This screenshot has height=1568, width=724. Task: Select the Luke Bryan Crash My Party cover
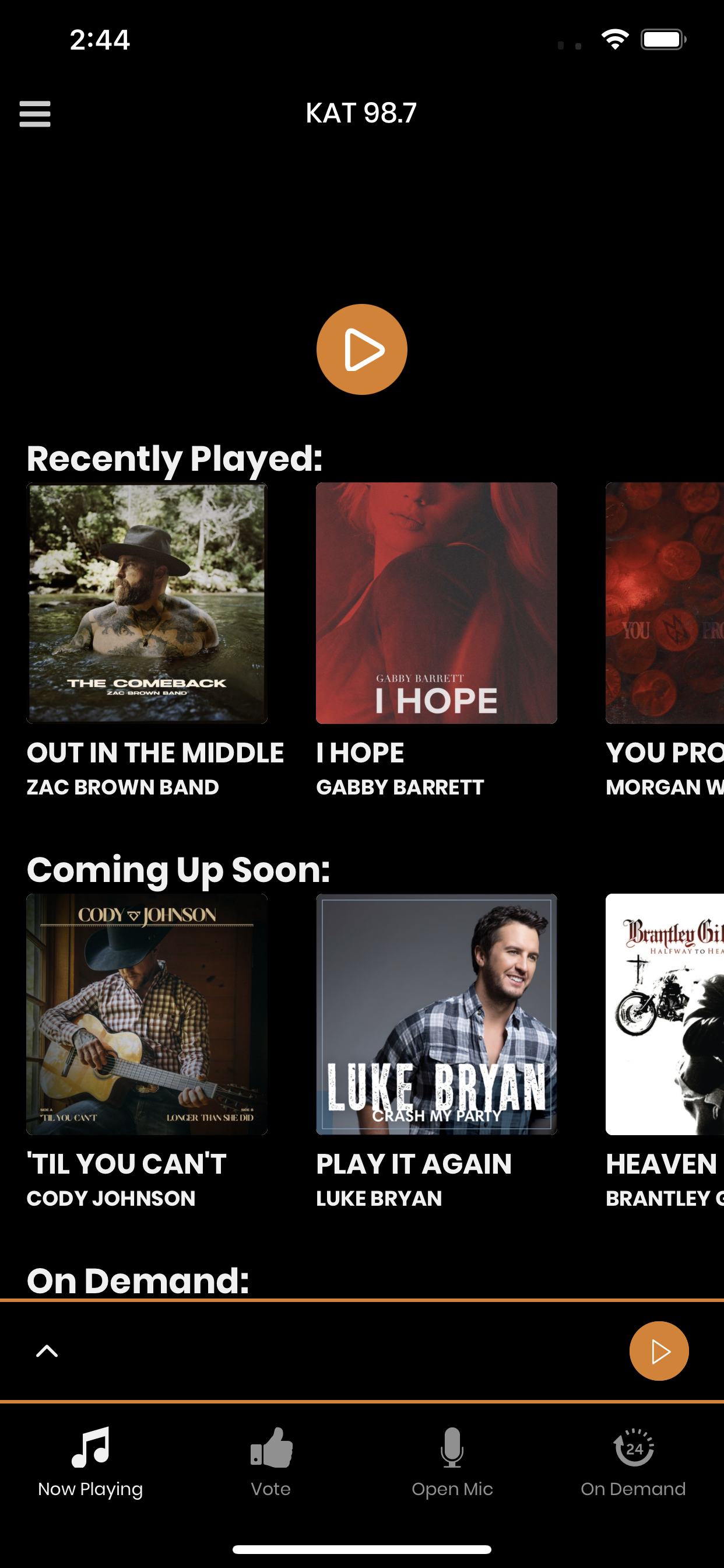point(436,1014)
